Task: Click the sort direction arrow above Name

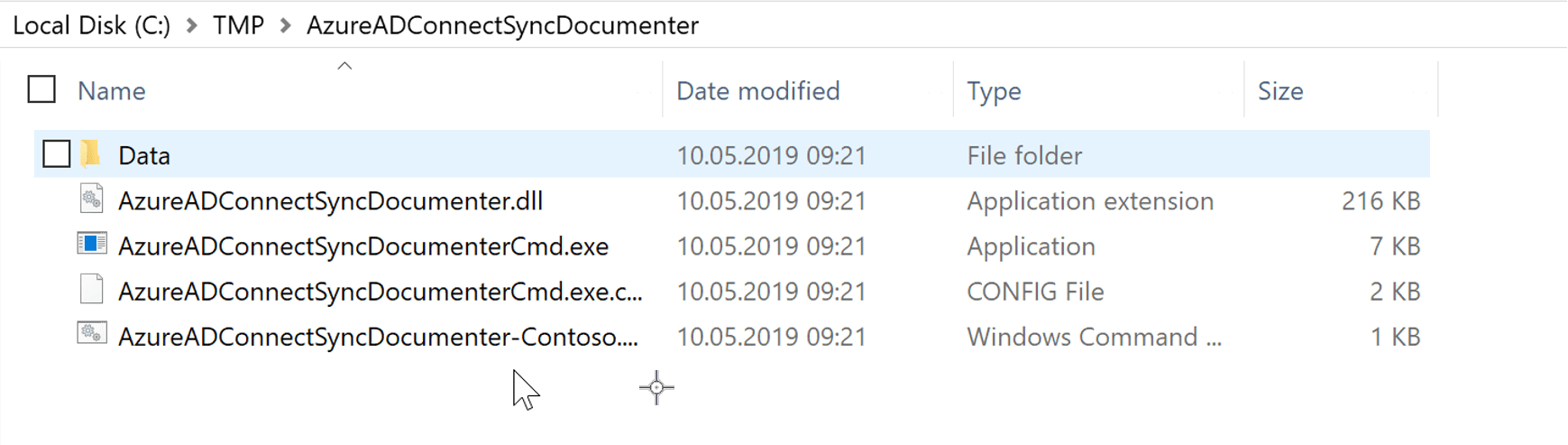Action: click(344, 66)
